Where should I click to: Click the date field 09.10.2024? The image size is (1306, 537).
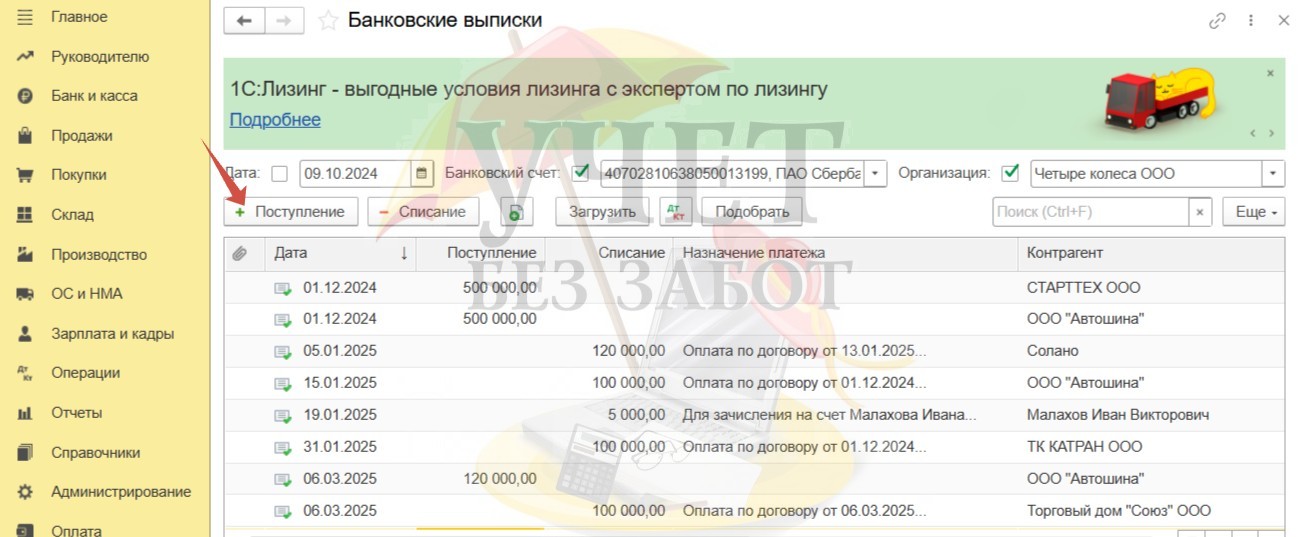[x=355, y=173]
